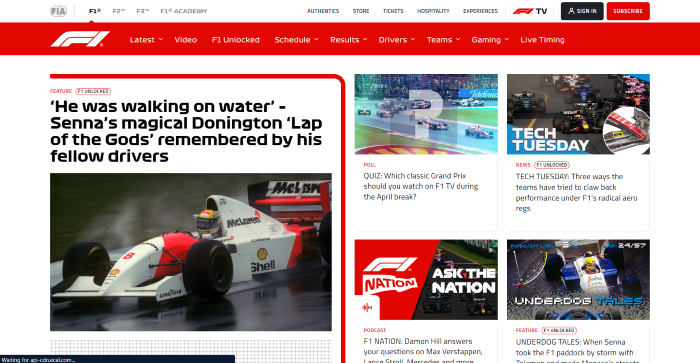Go to Live Timing page
Screen dimensions: 700x363
point(542,40)
